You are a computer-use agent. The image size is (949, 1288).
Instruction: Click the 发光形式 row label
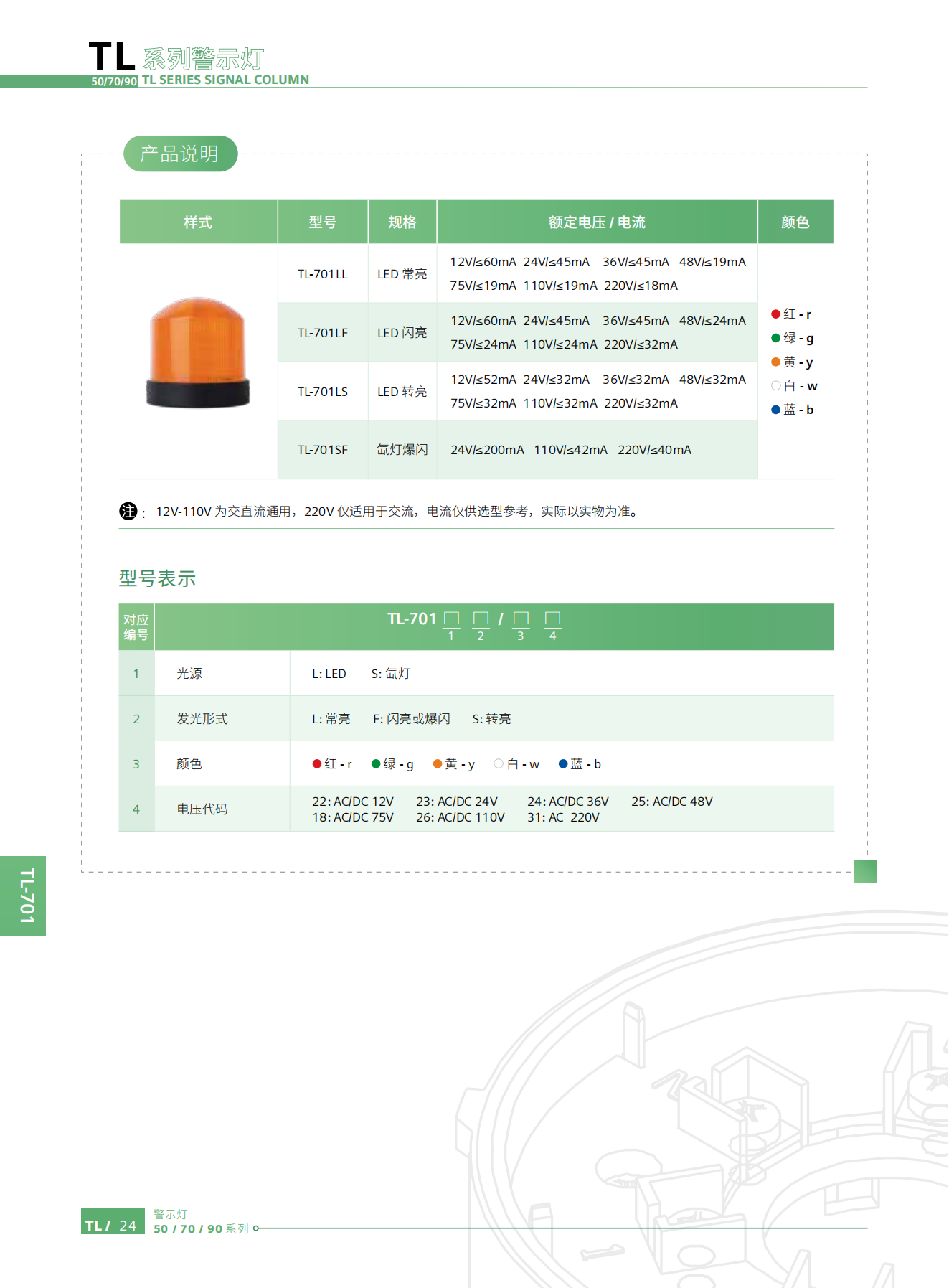202,719
